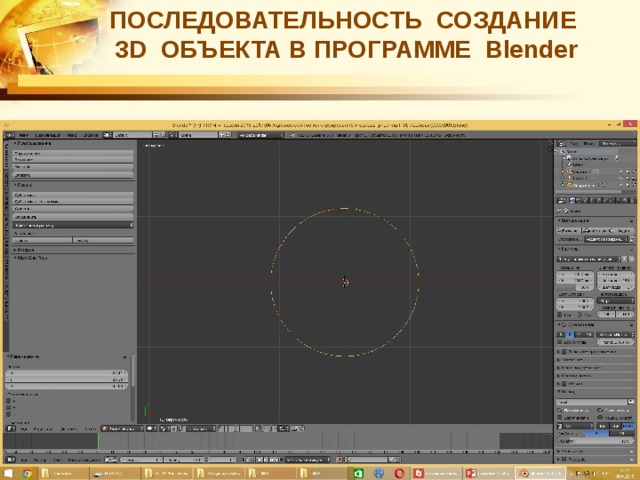Click the output path folder browse icon
The image size is (640, 480).
[x=631, y=402]
